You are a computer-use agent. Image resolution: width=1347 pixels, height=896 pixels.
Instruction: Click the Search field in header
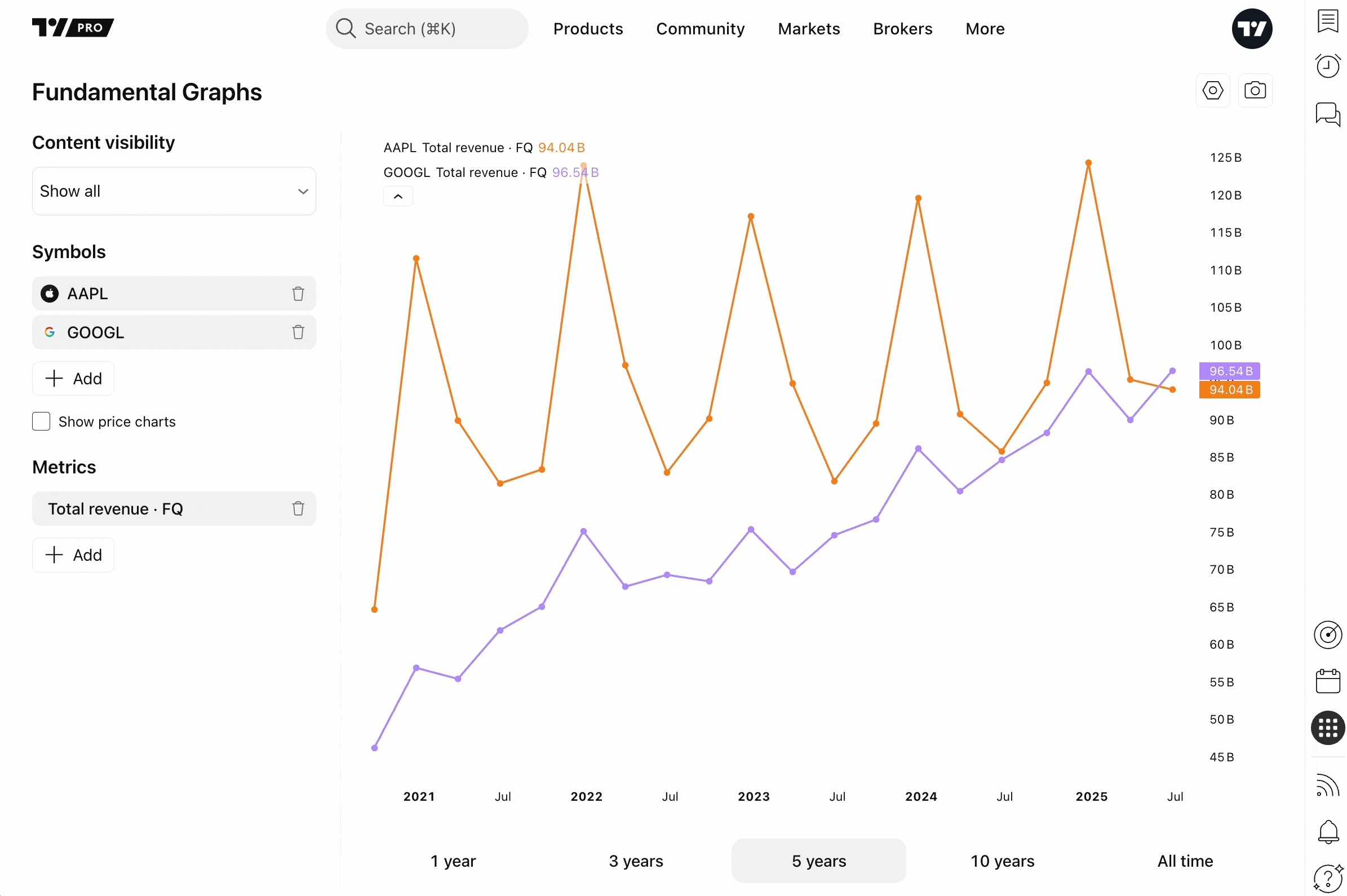tap(427, 29)
